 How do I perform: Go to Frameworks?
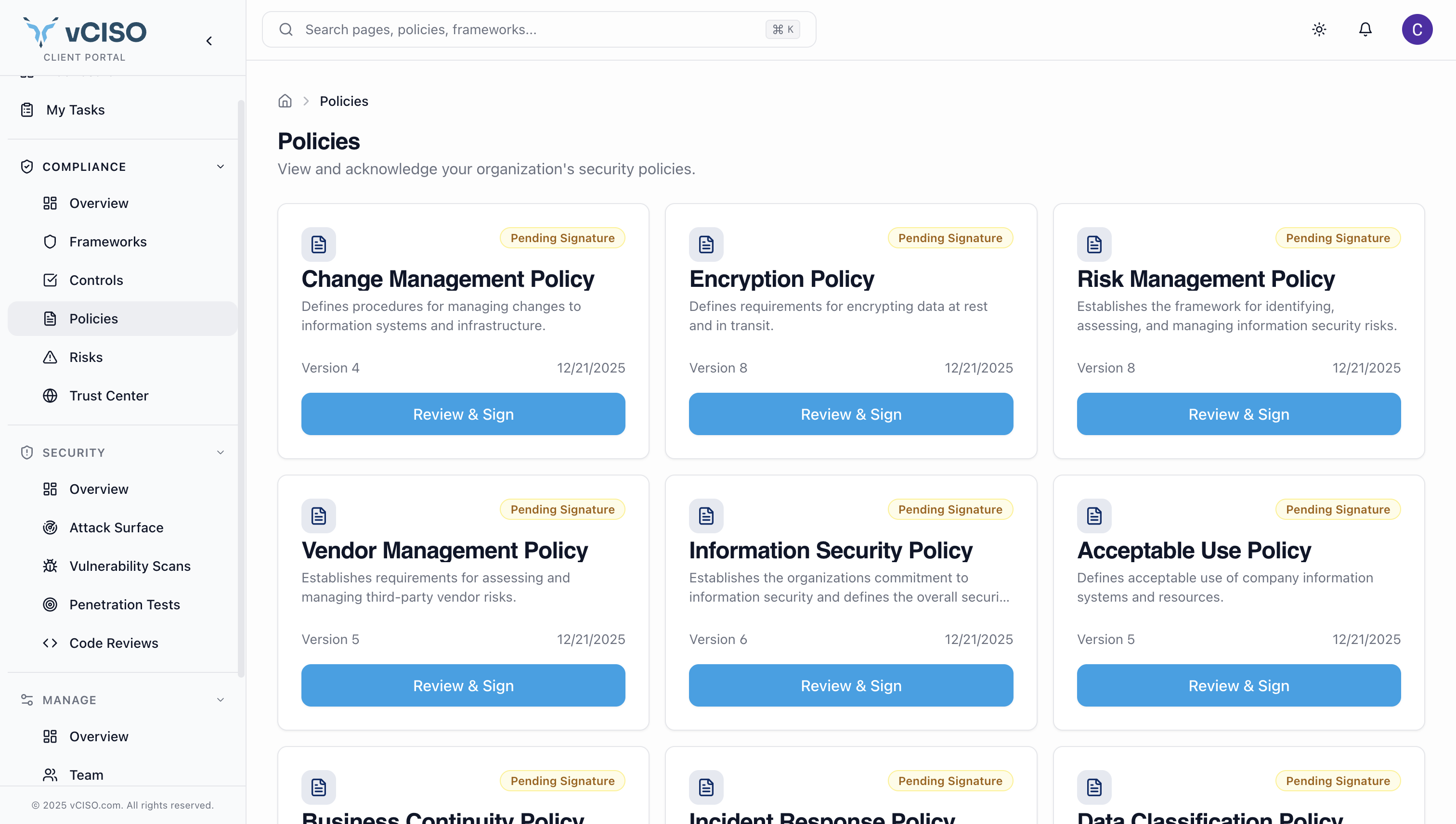point(122,242)
